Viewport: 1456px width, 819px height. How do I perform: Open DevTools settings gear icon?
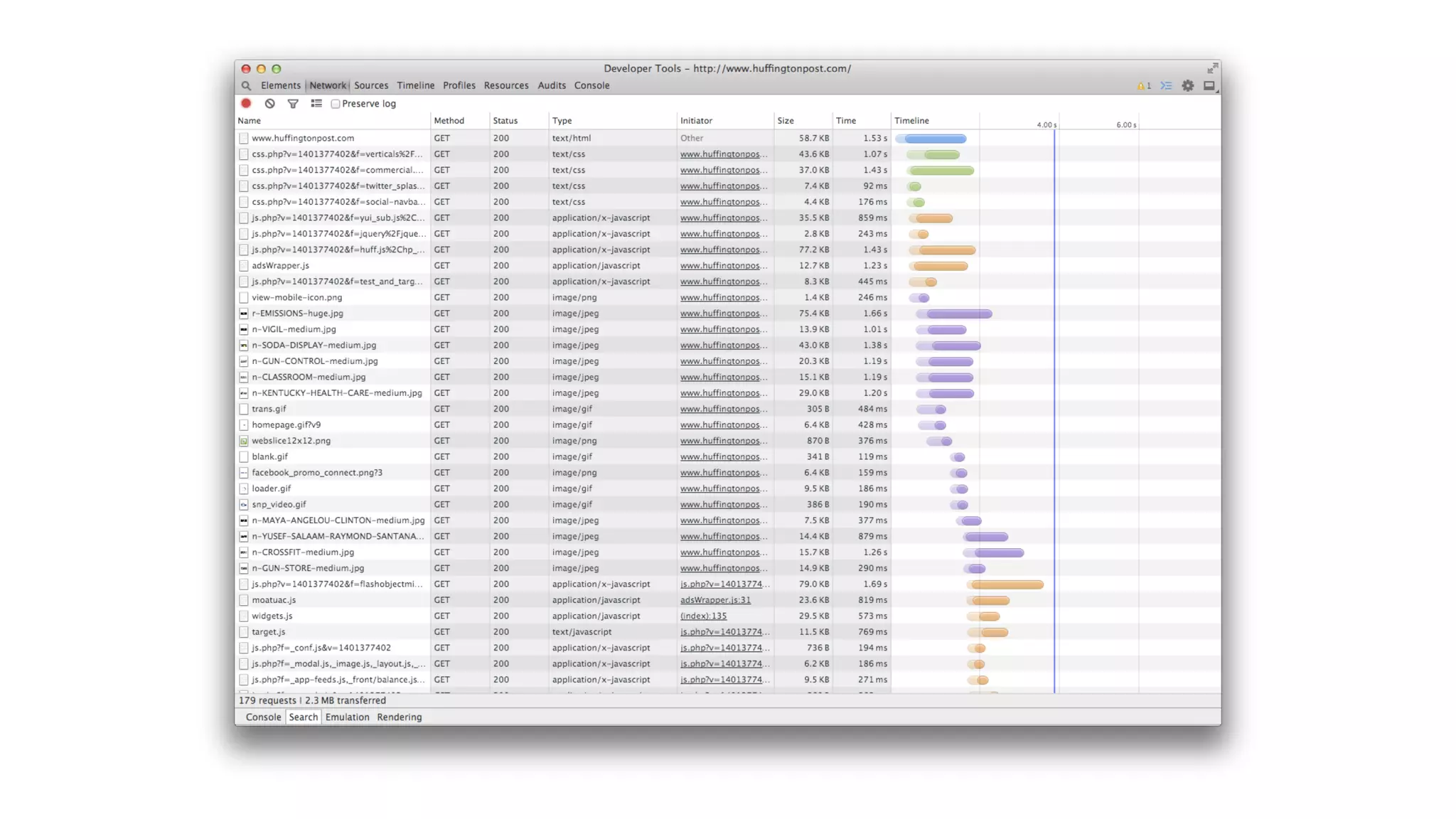[1187, 85]
